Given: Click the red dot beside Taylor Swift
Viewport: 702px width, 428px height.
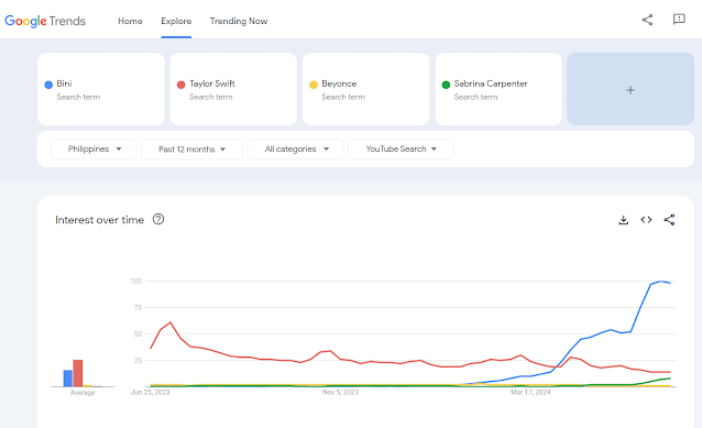Looking at the screenshot, I should point(181,85).
